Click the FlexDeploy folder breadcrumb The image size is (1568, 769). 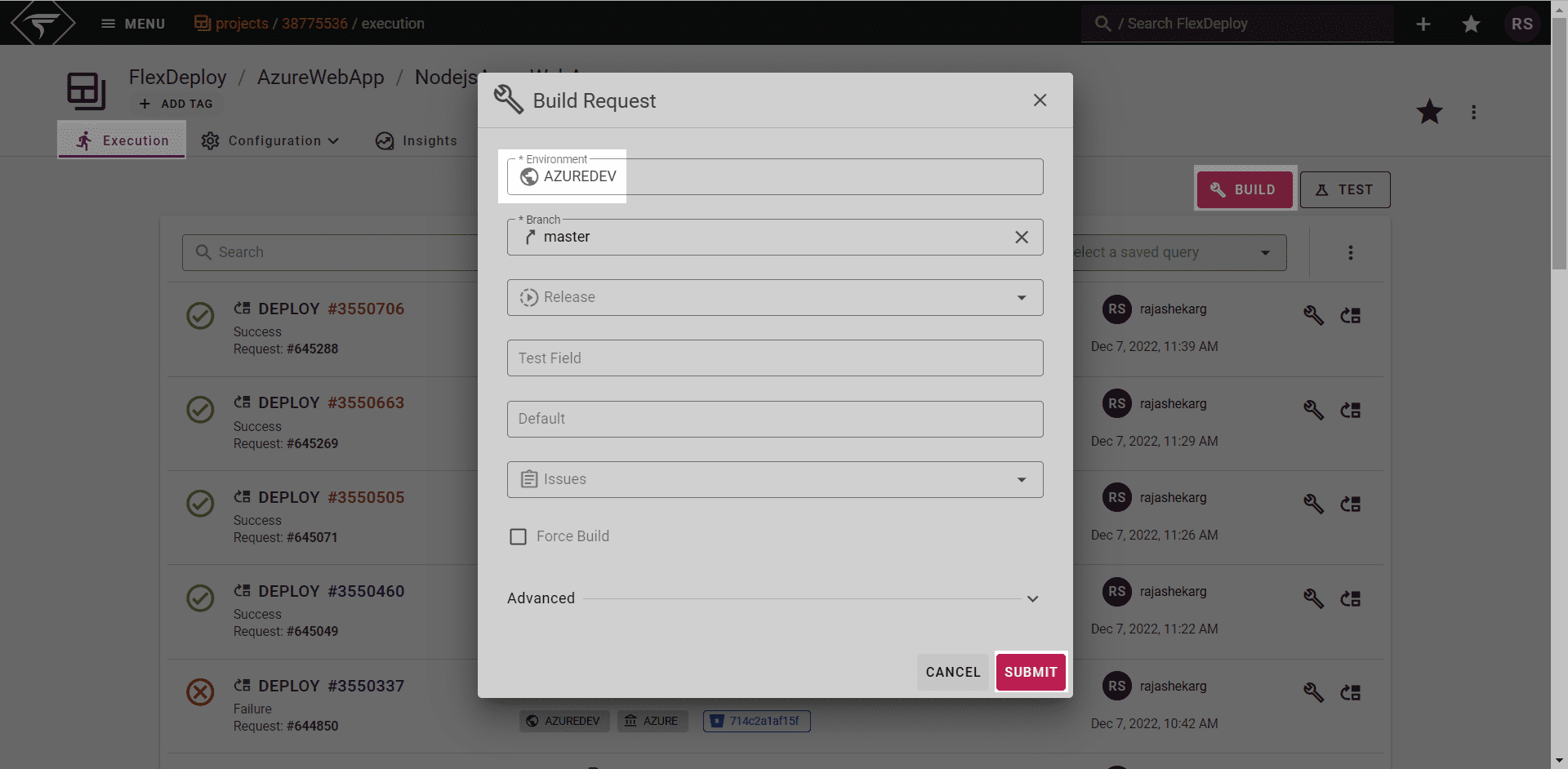click(x=178, y=77)
